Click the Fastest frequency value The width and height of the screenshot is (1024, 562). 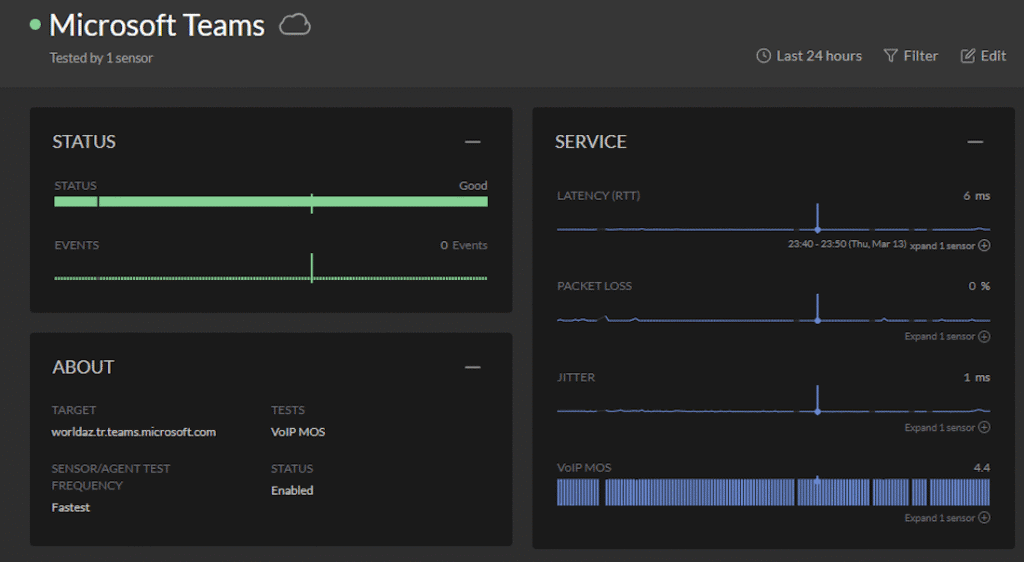pos(71,507)
